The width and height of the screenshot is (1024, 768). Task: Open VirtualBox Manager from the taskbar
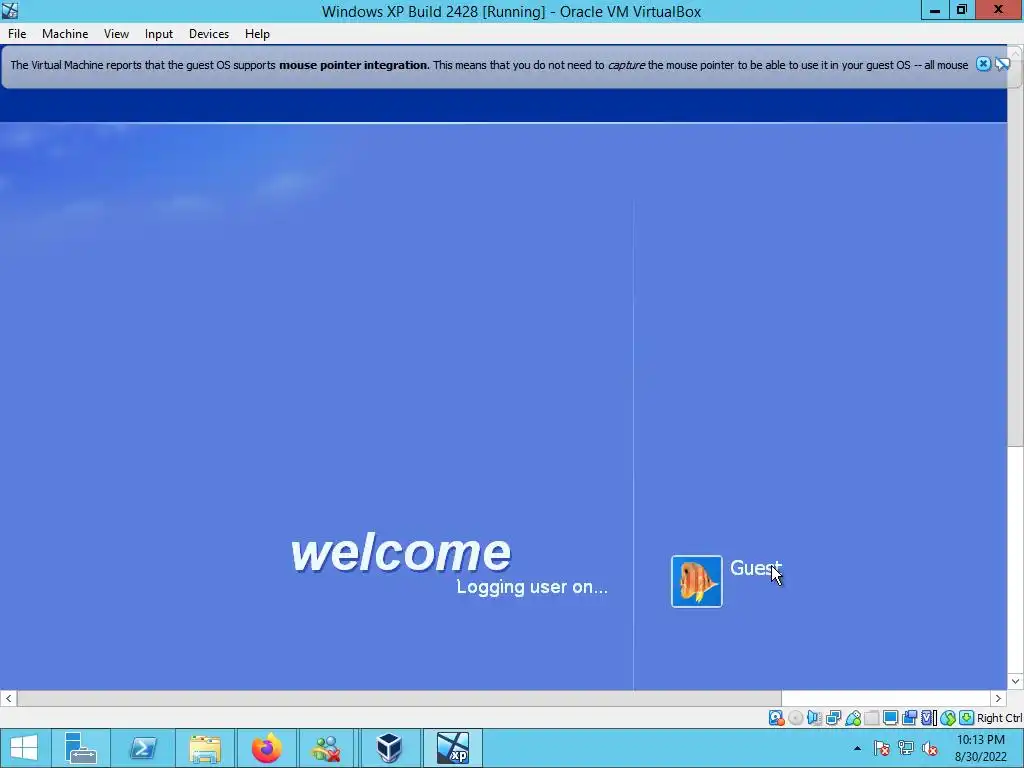[x=390, y=748]
